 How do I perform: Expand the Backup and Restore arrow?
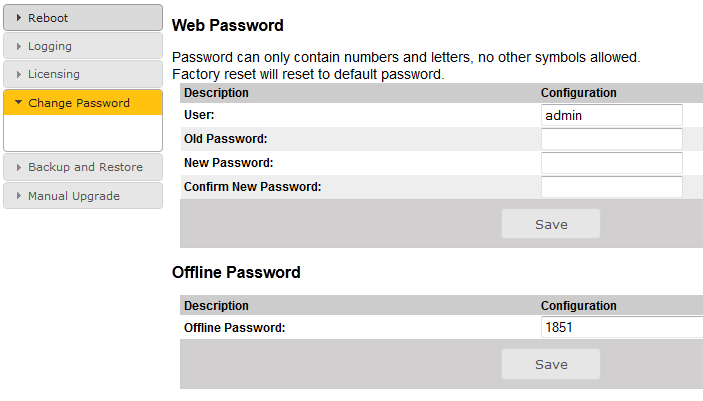[18, 167]
